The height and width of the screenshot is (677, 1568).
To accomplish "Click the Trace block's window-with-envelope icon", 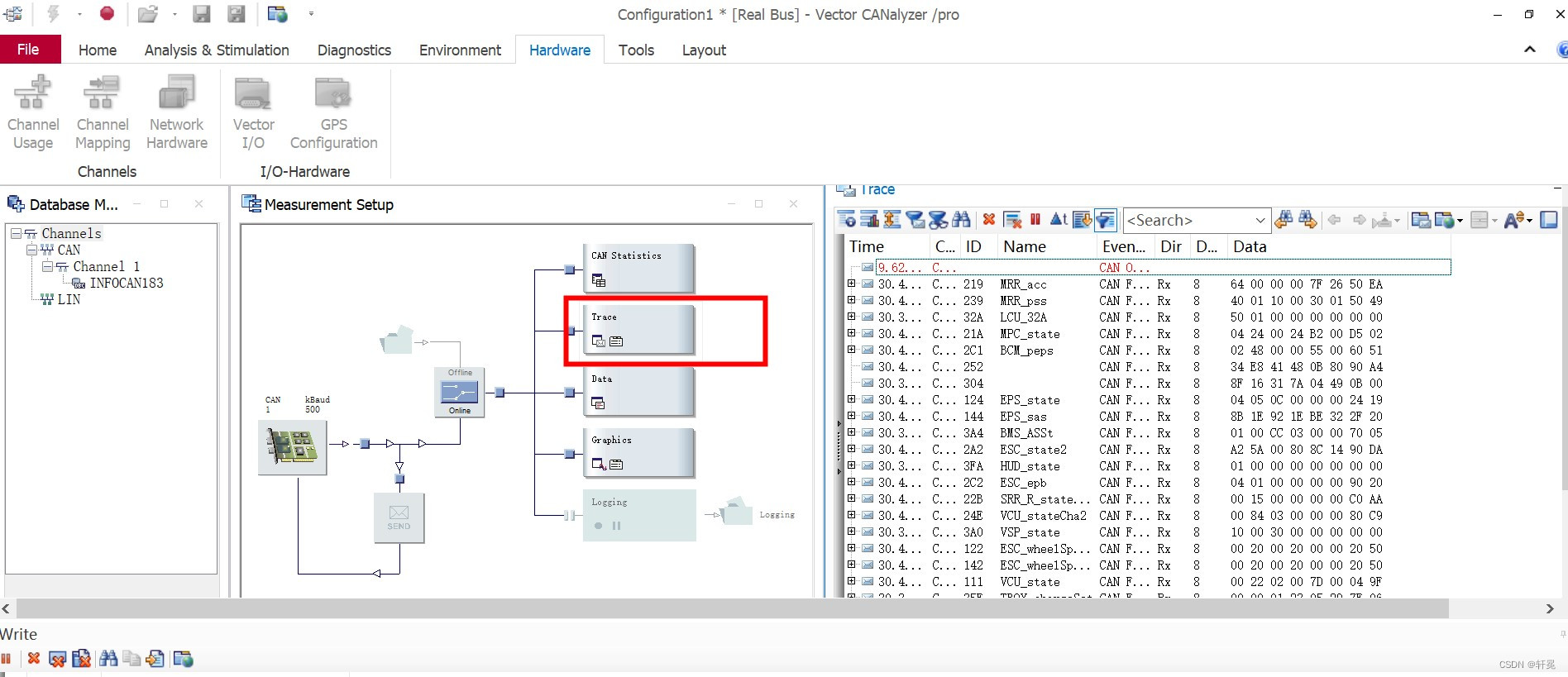I will pos(599,341).
